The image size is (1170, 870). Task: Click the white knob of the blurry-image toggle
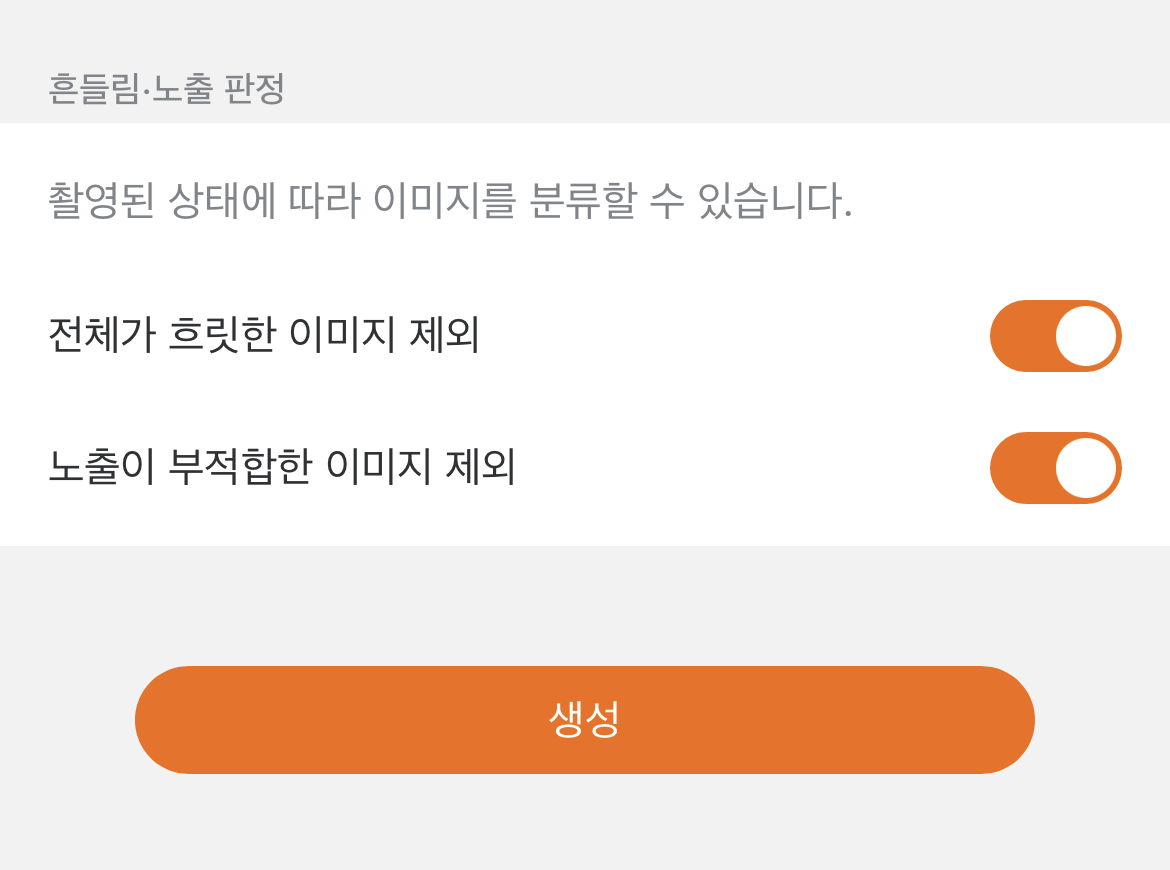click(x=1086, y=336)
